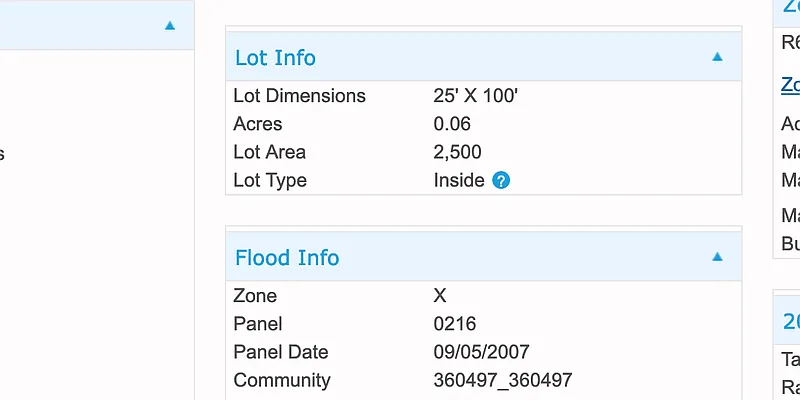Viewport: 800px width, 400px height.
Task: Click the help icon next to Inside
Action: [x=502, y=181]
